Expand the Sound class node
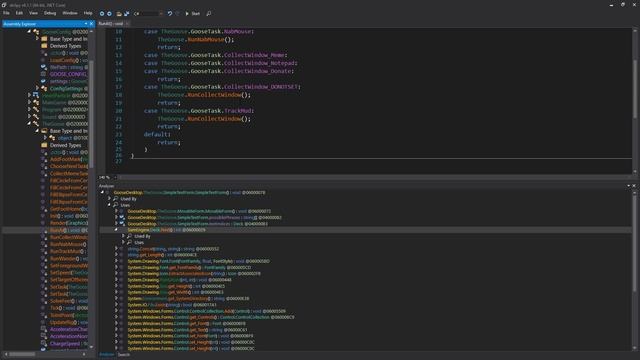640x360 pixels. click(29, 116)
